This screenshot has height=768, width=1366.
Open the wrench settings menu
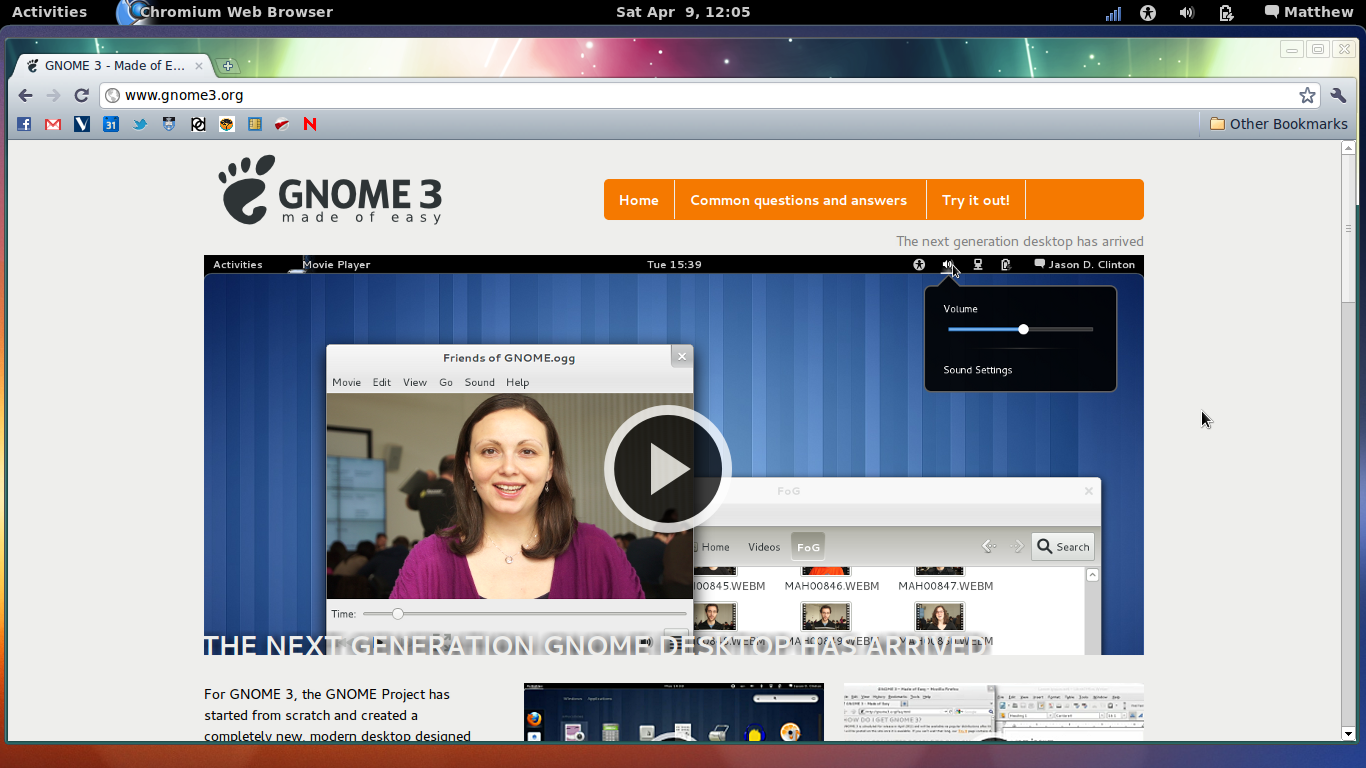point(1339,95)
